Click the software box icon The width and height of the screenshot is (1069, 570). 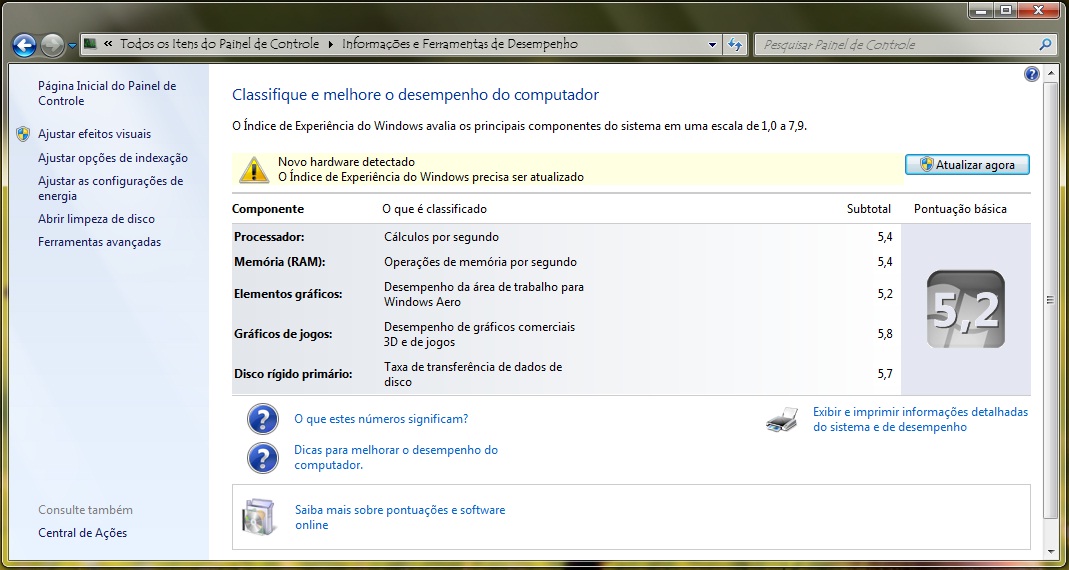260,518
